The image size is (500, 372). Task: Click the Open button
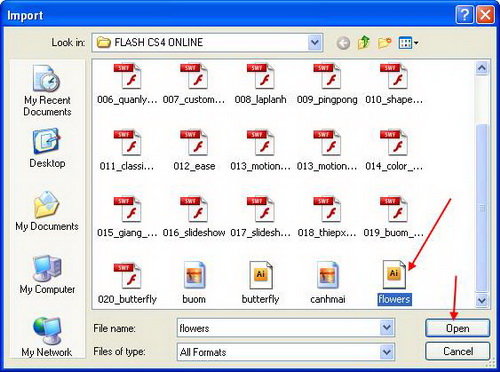[458, 328]
